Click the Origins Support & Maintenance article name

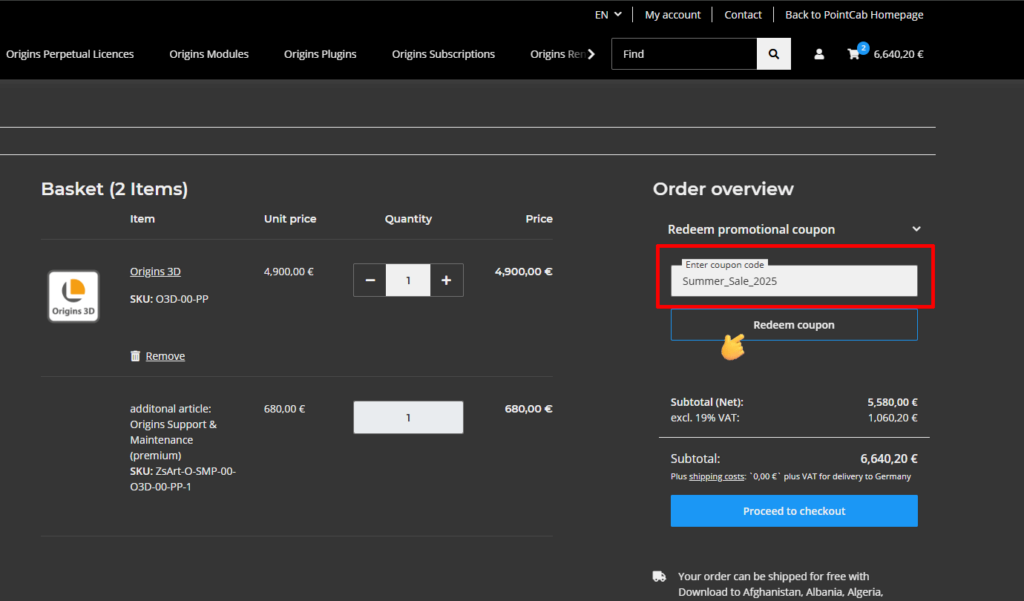pos(173,440)
